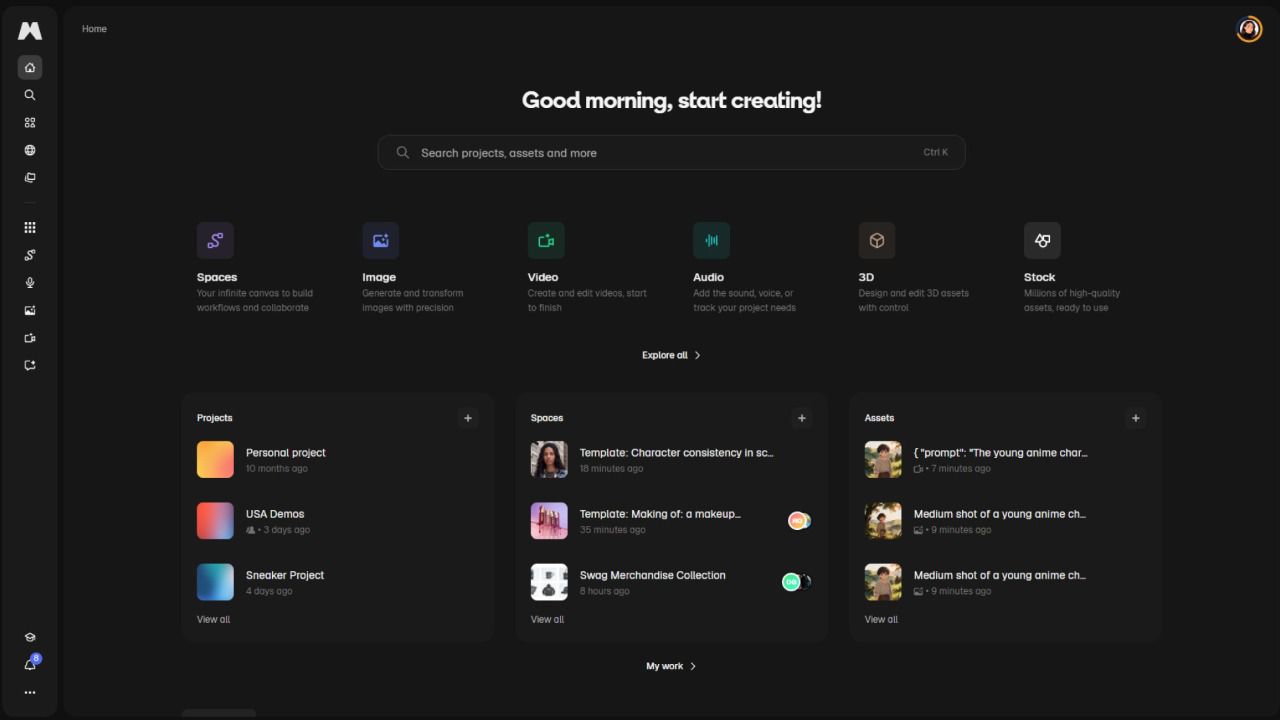Click the 3D cube tile icon
The image size is (1280, 720).
tap(876, 241)
